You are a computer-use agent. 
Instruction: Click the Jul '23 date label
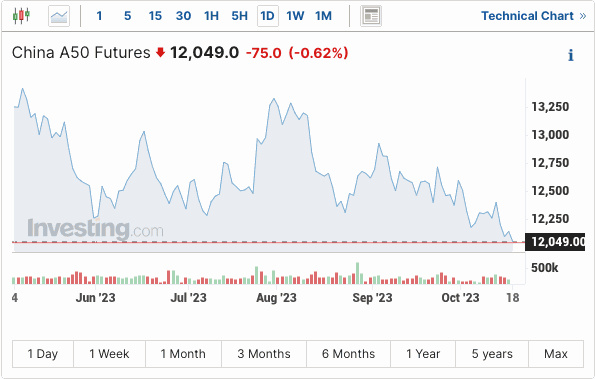[188, 297]
